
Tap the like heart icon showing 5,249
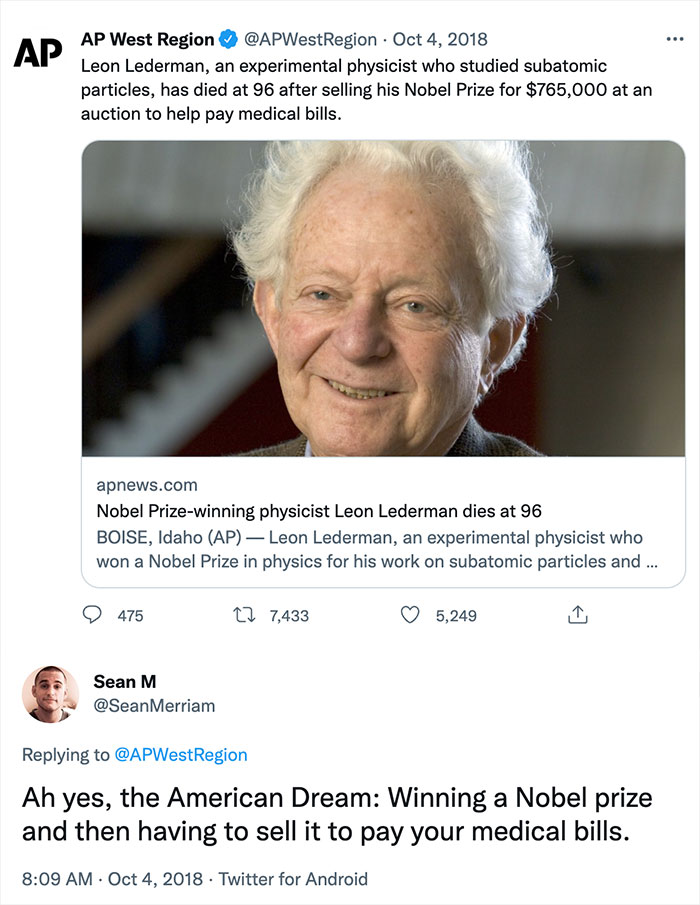click(x=410, y=617)
